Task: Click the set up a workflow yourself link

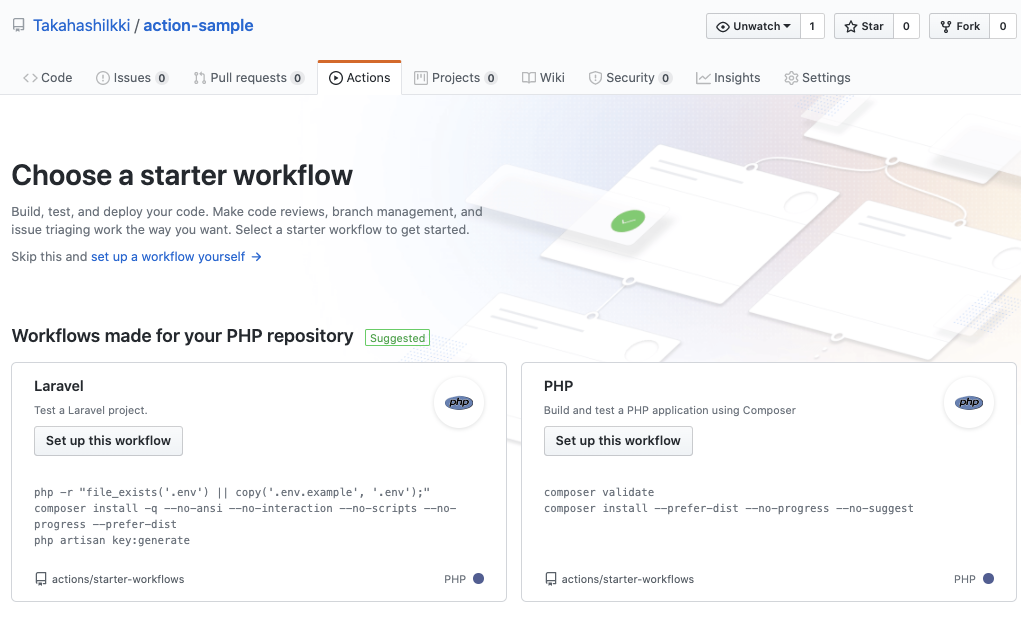Action: (x=168, y=257)
